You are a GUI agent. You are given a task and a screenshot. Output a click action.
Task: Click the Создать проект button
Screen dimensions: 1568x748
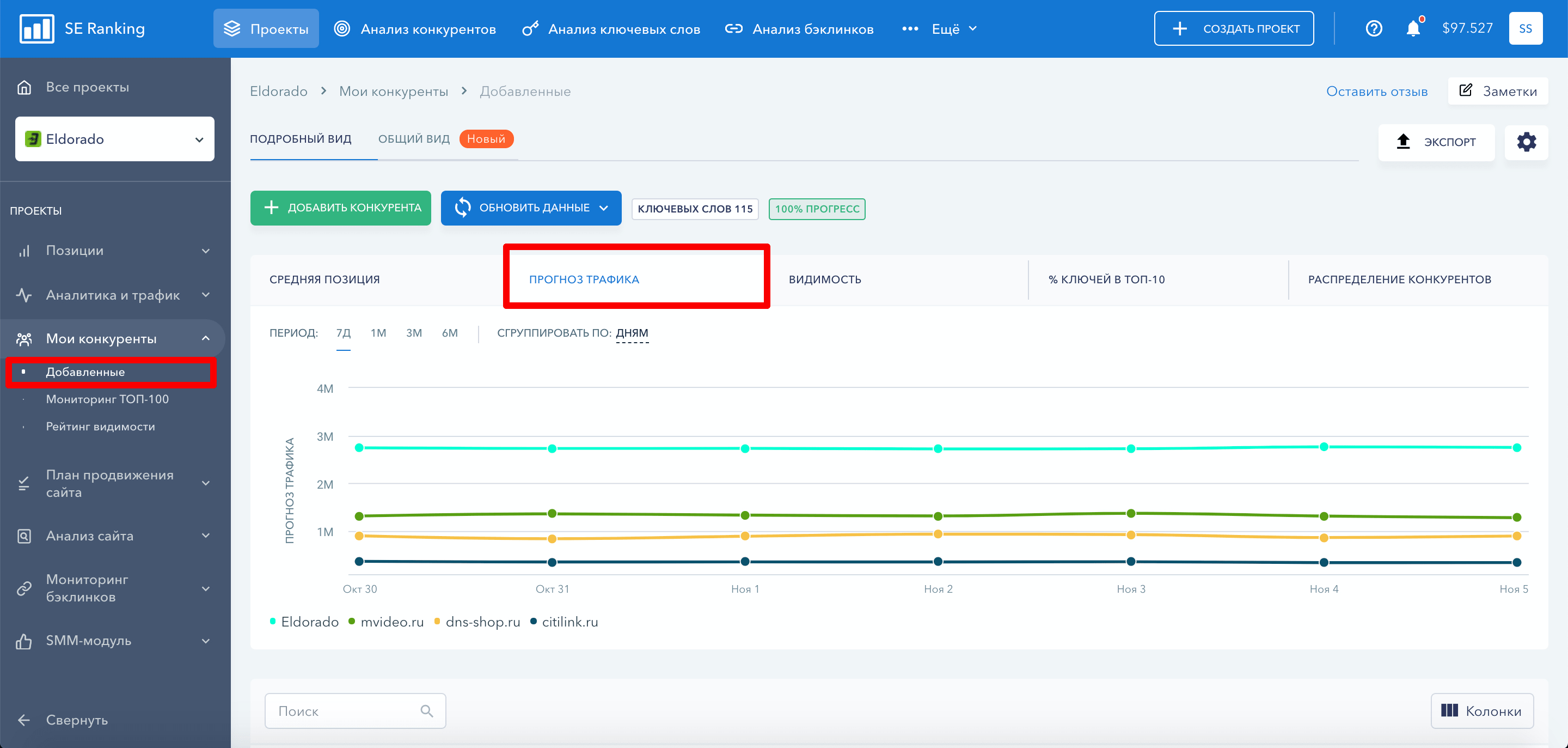pyautogui.click(x=1233, y=29)
